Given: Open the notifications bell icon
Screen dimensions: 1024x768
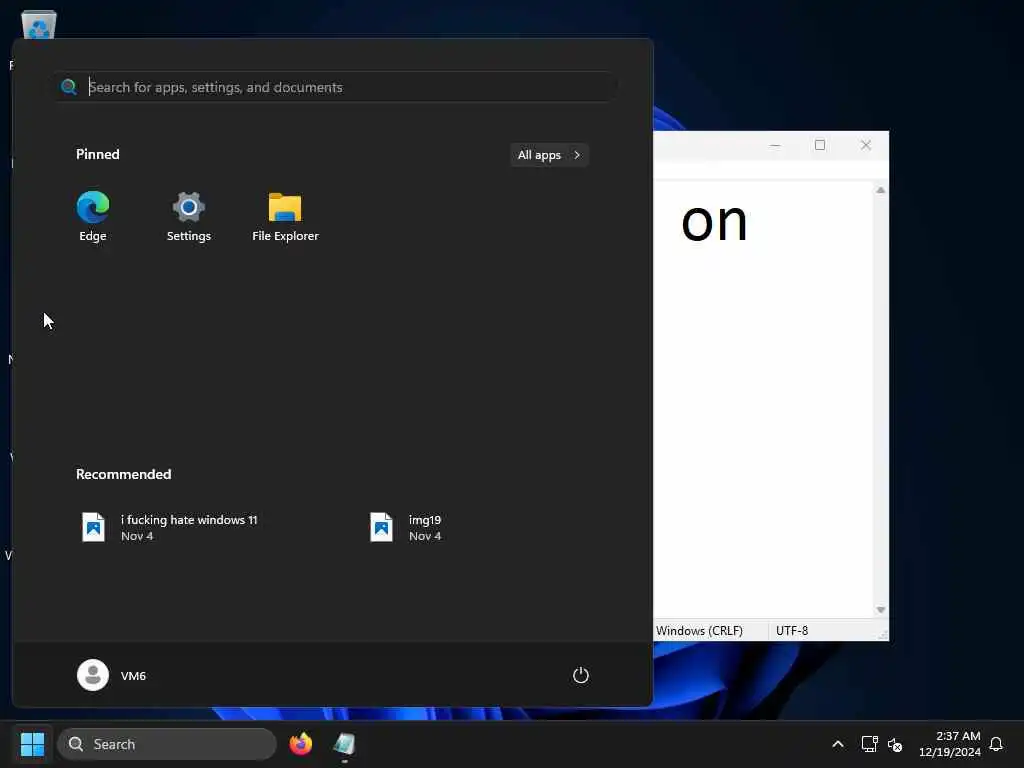Looking at the screenshot, I should 996,744.
